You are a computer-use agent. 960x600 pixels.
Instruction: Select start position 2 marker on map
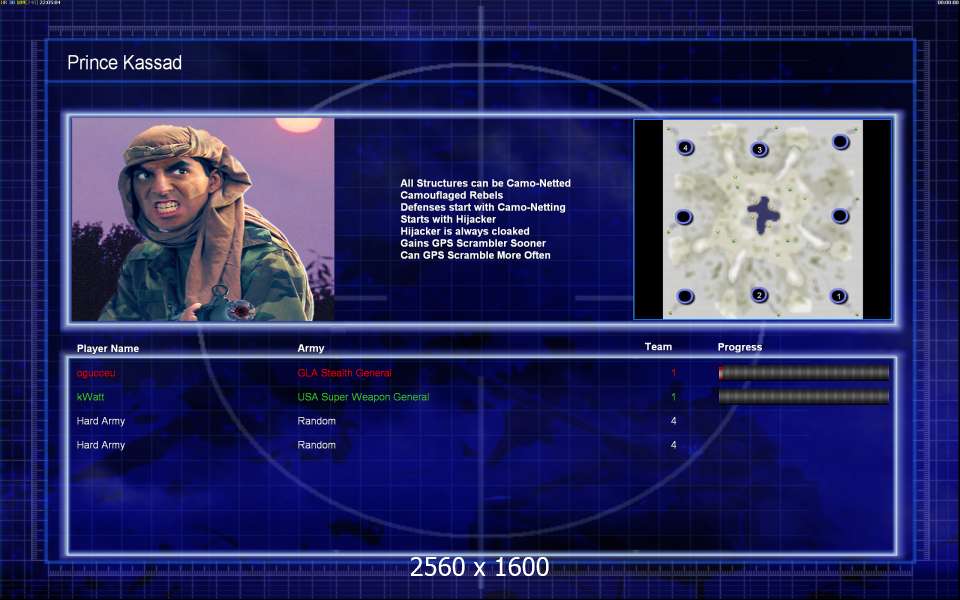[x=760, y=295]
